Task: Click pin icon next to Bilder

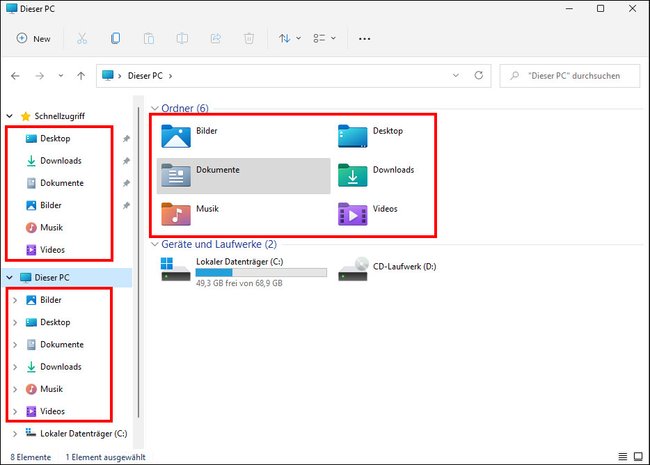Action: click(126, 206)
